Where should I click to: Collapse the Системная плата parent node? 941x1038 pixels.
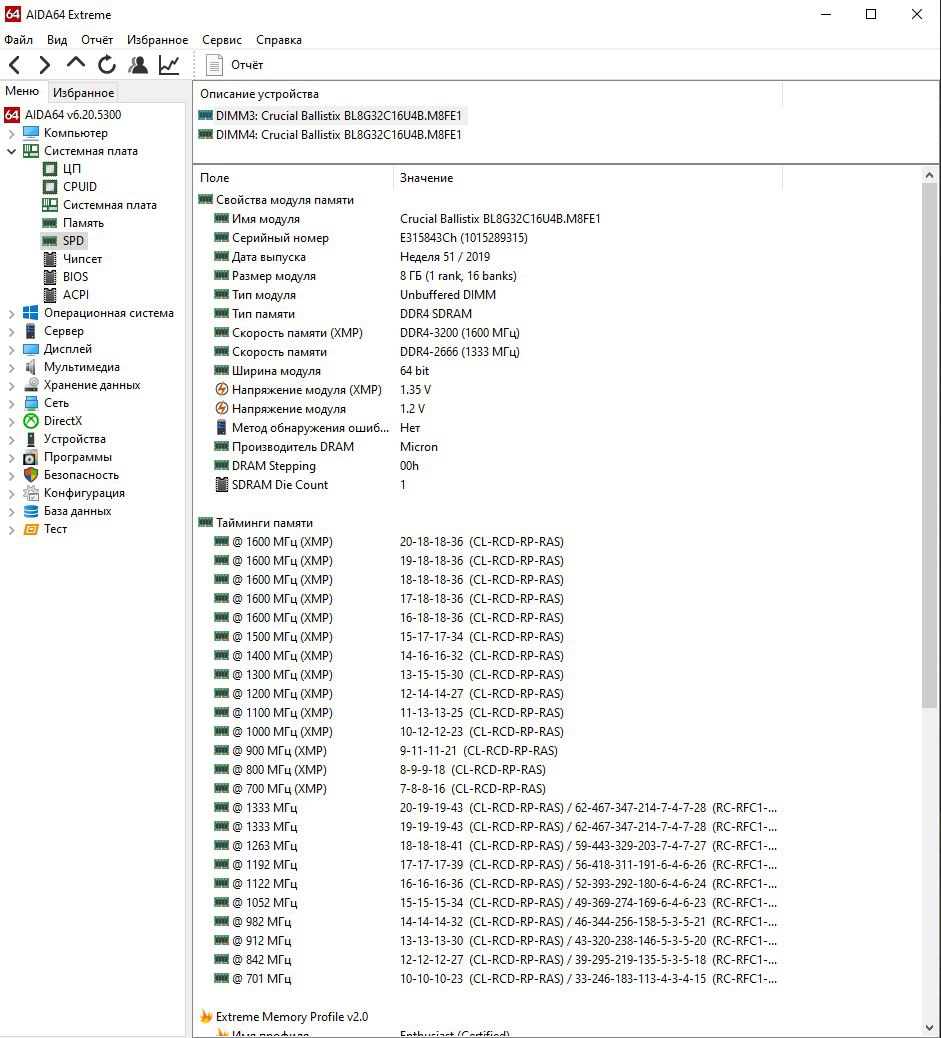click(x=11, y=151)
